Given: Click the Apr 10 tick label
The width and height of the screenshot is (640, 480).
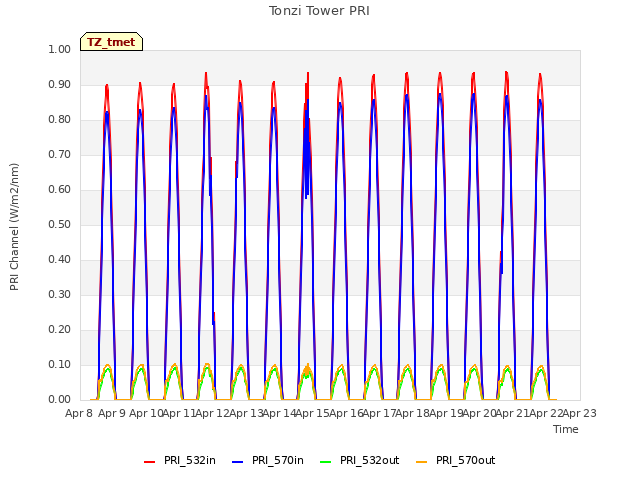Looking at the screenshot, I should (x=146, y=413).
